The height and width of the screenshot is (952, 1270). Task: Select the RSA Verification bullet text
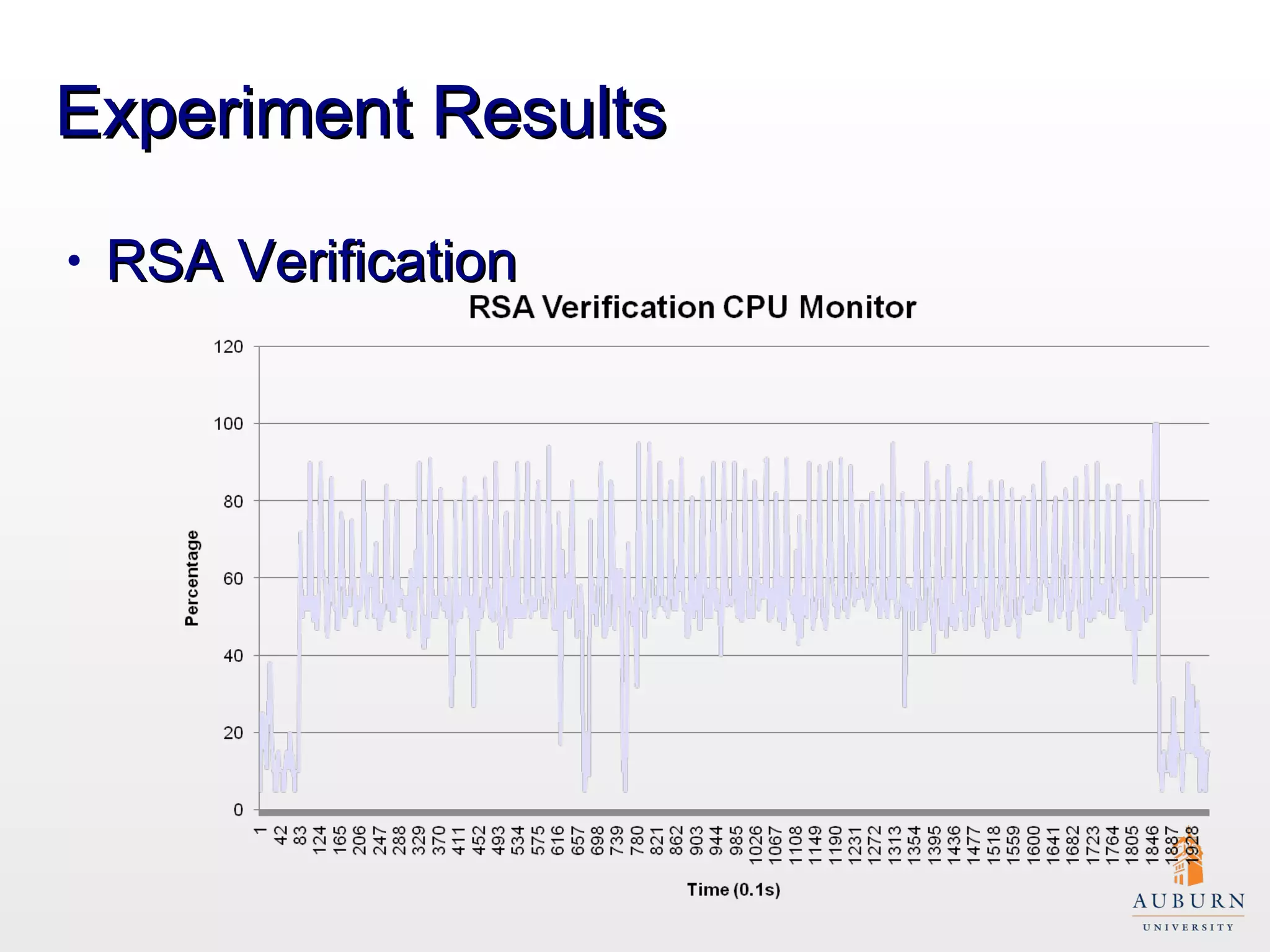[312, 262]
